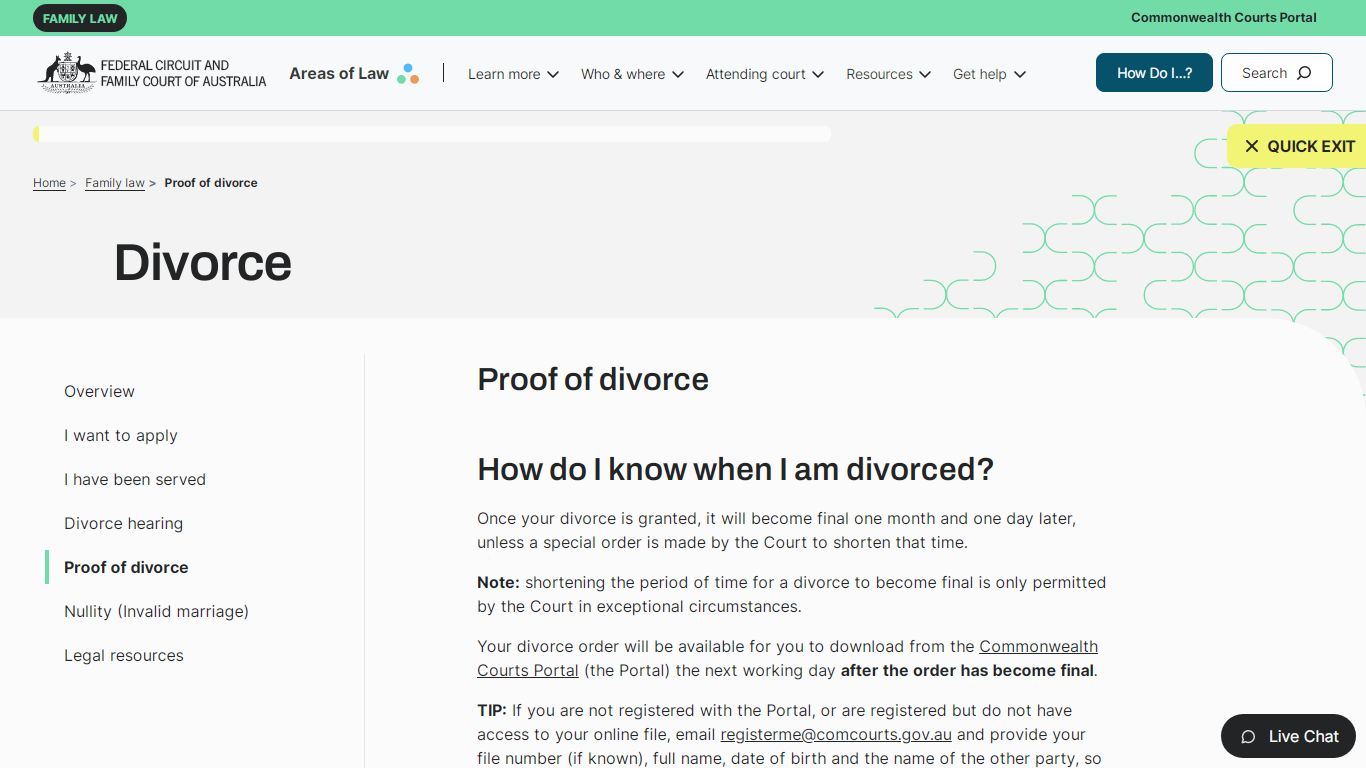Expand the Who & where dropdown
Screen dimensions: 1366x768
pos(632,74)
